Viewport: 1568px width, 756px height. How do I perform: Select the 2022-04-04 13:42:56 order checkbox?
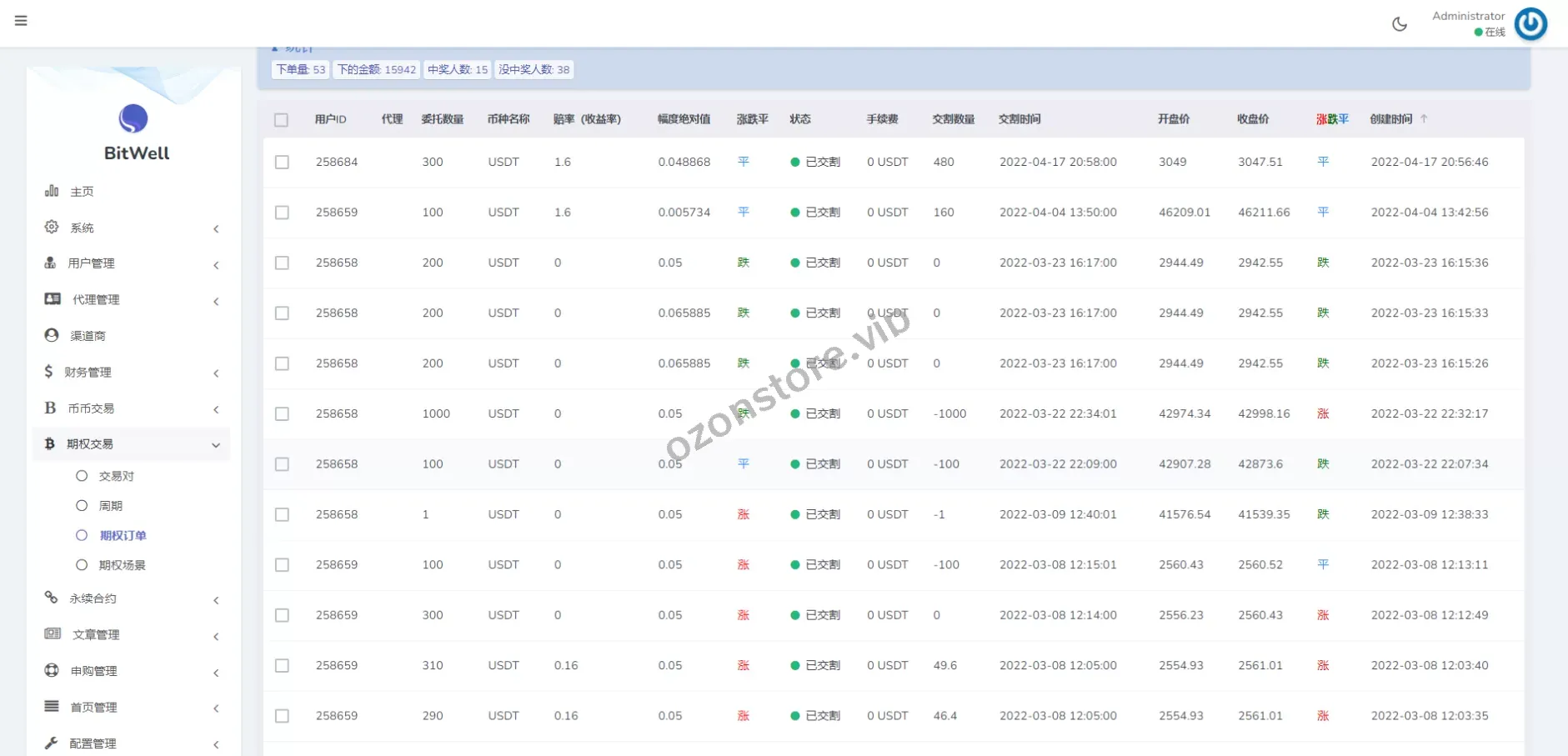(x=282, y=213)
